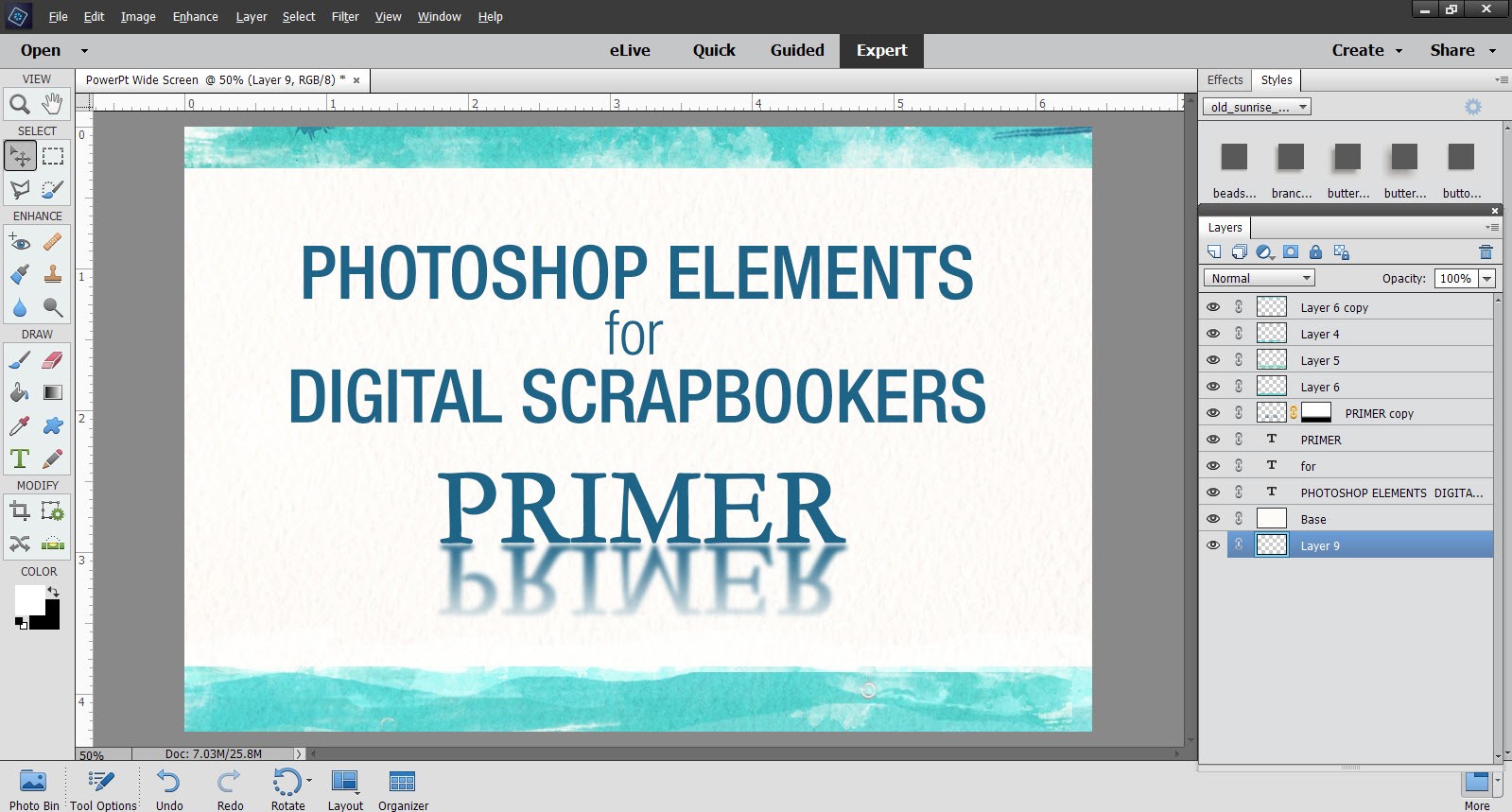This screenshot has width=1512, height=812.
Task: Create a new layer in Layers panel
Action: [1214, 251]
